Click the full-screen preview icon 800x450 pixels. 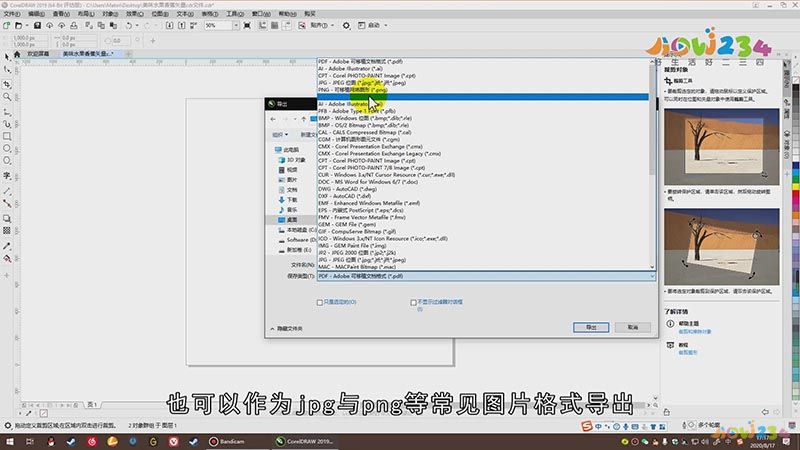pyautogui.click(x=247, y=25)
